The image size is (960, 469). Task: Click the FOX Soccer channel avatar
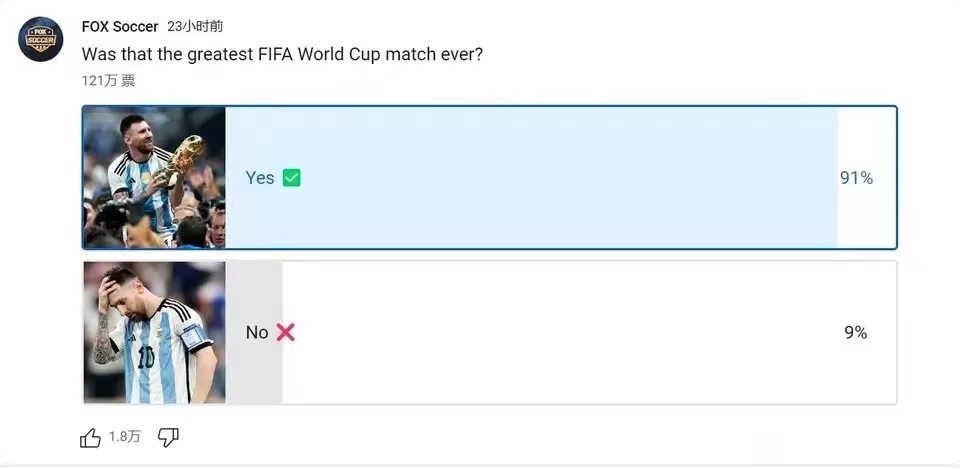tap(41, 39)
